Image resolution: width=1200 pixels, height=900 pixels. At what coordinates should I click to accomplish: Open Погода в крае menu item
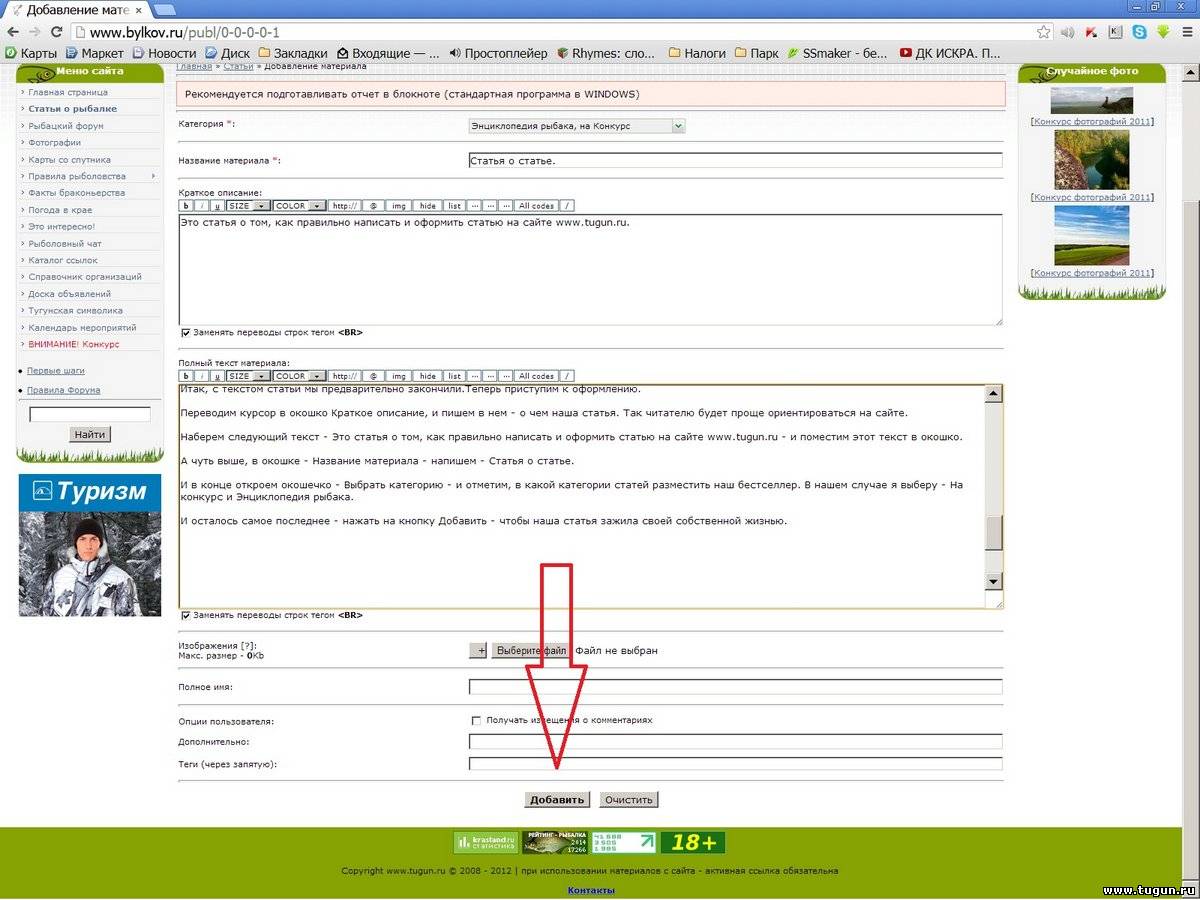[60, 210]
